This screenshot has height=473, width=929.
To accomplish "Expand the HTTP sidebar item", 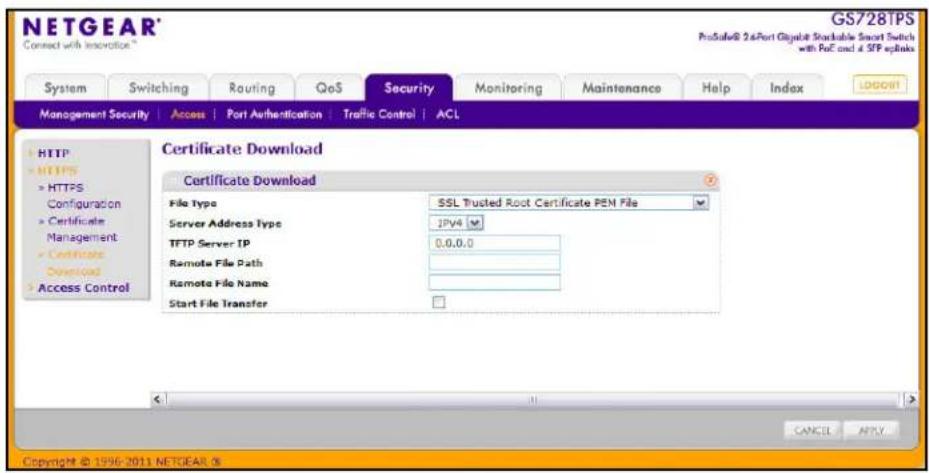I will tap(53, 154).
